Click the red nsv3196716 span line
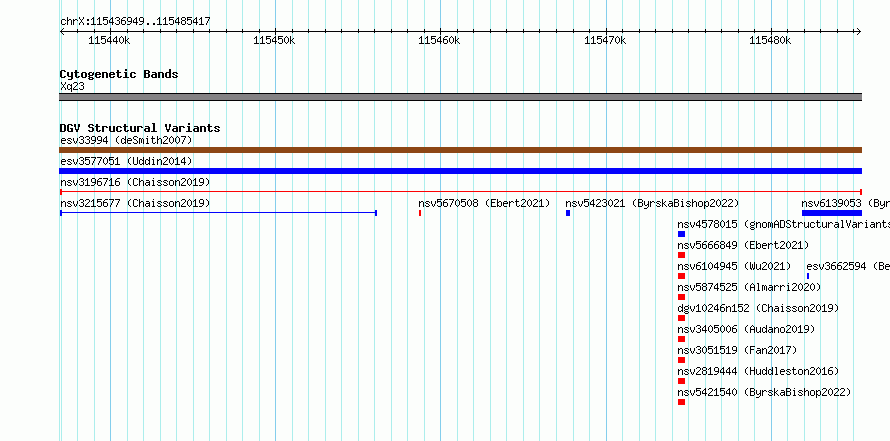Screen dimensions: 890x441 [x=460, y=192]
